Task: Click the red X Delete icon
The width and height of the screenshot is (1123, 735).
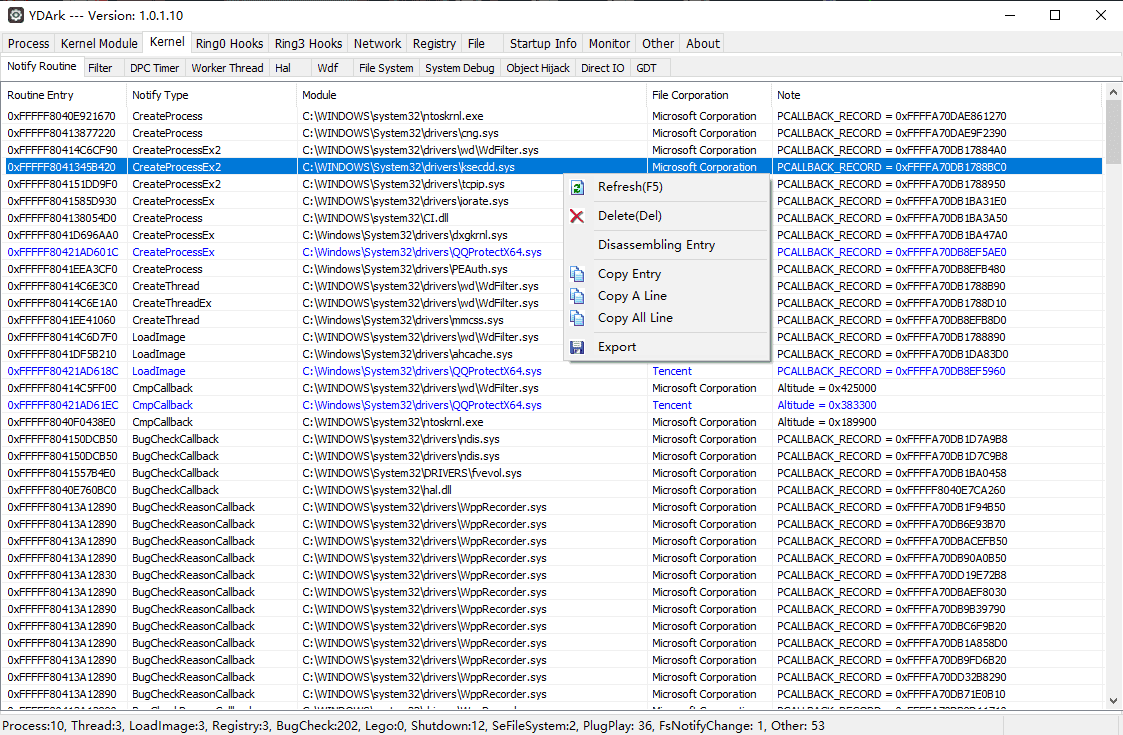Action: (x=577, y=216)
